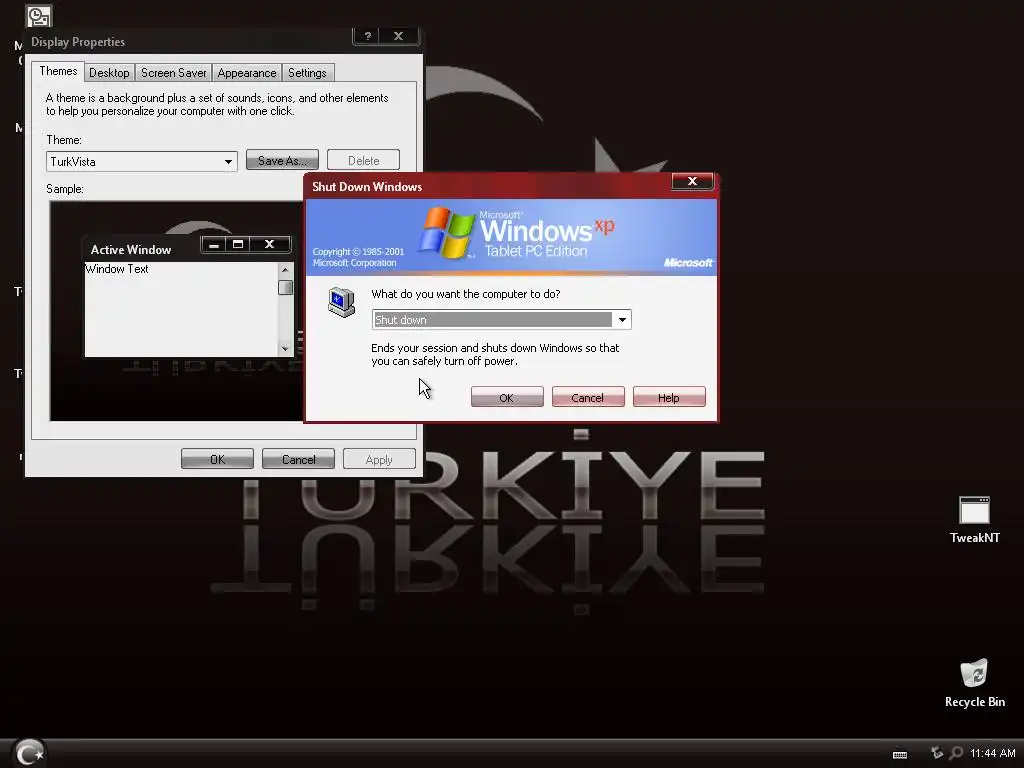This screenshot has width=1024, height=768.
Task: Click the sample window scrollbar up arrow
Action: [x=285, y=270]
